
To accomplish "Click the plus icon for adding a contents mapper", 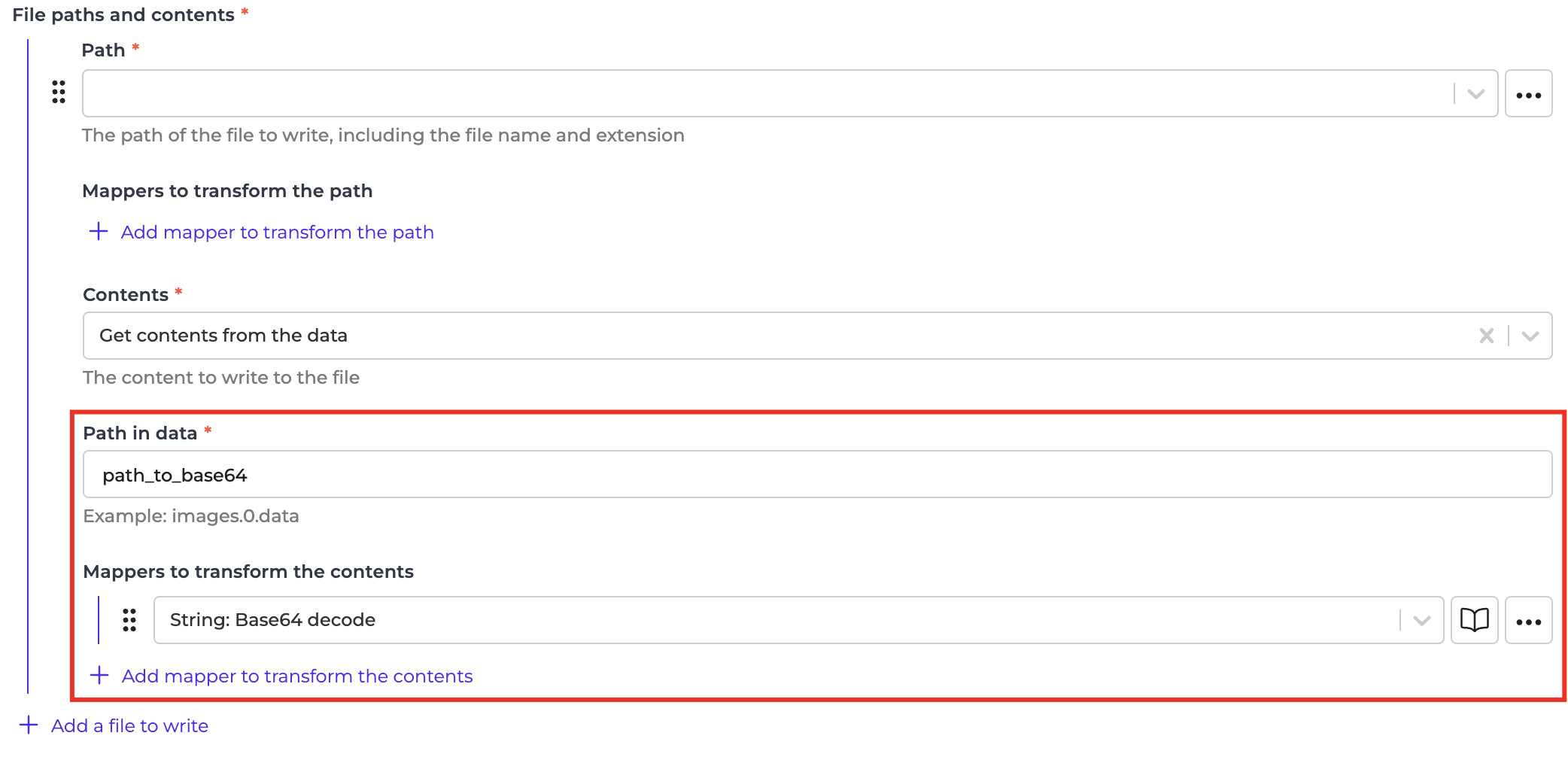I will pyautogui.click(x=99, y=676).
